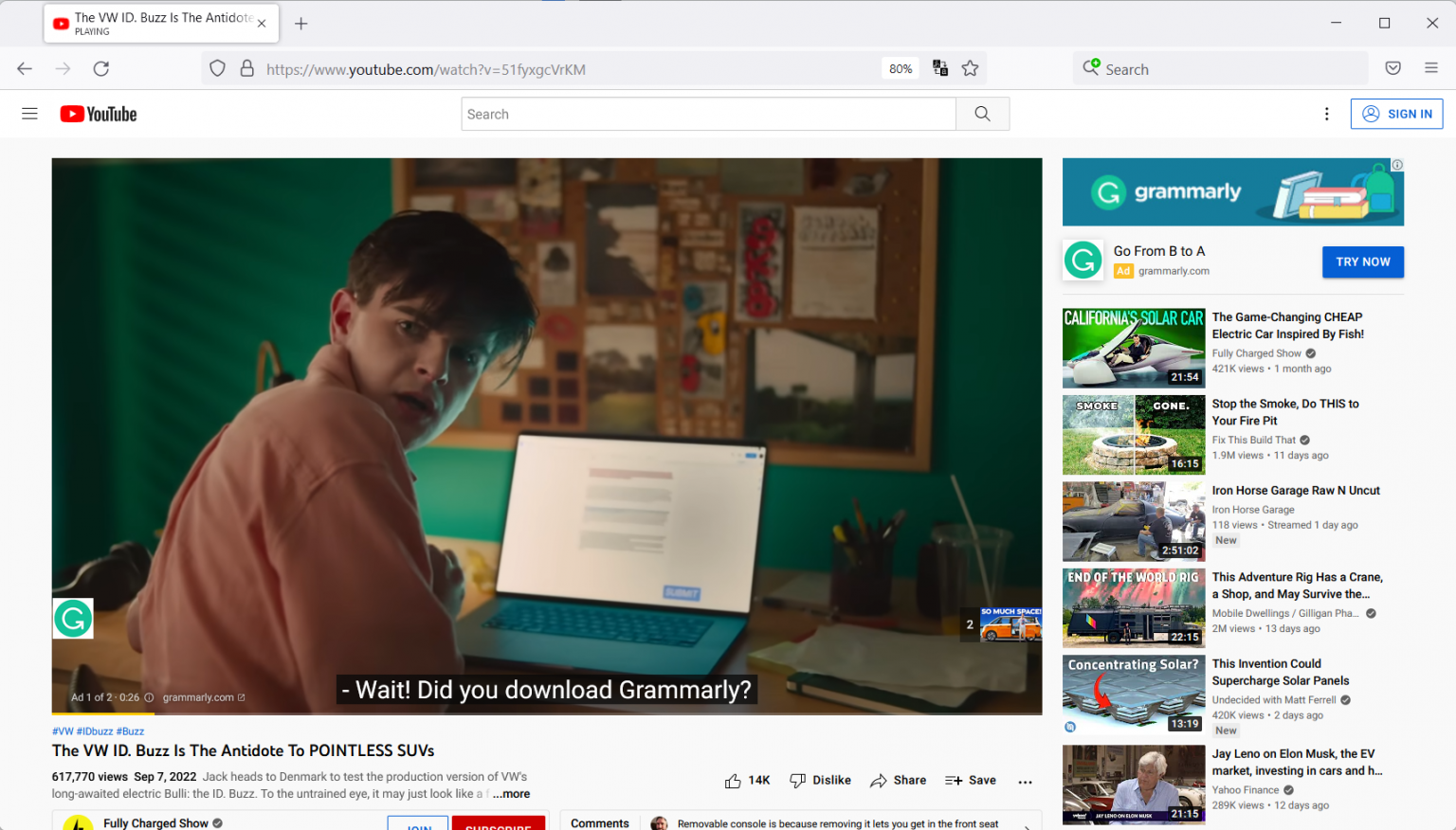1456x830 pixels.
Task: Open more actions next to Save
Action: [x=1025, y=781]
